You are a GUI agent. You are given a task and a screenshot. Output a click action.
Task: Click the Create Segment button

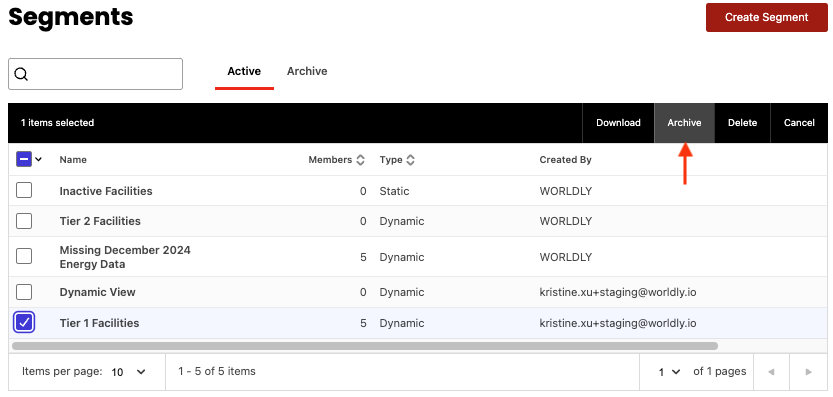coord(767,17)
